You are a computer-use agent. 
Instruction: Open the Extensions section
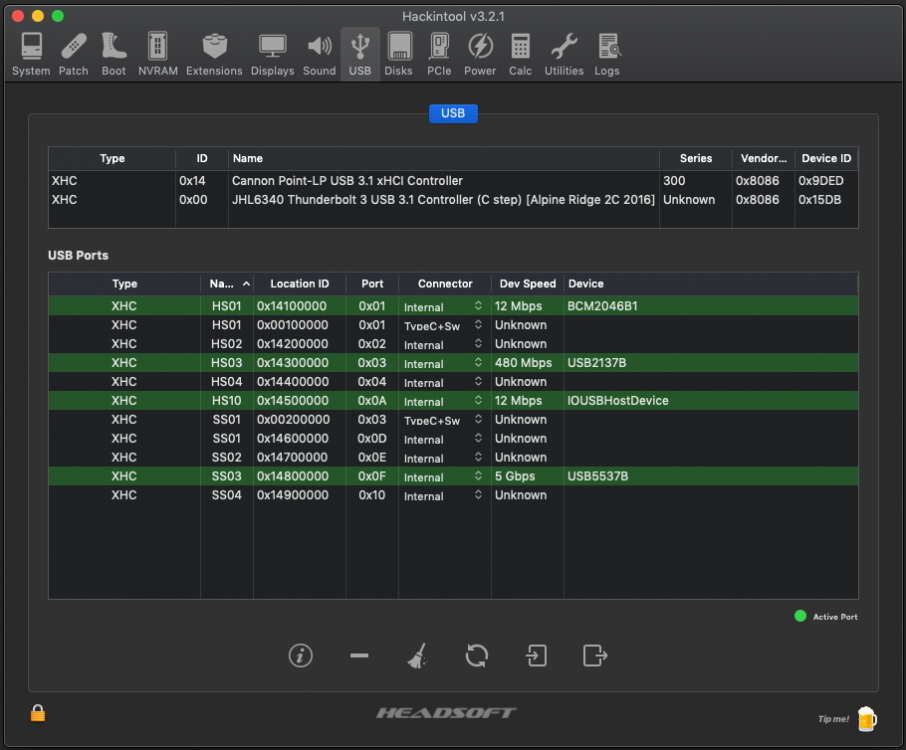pos(214,54)
